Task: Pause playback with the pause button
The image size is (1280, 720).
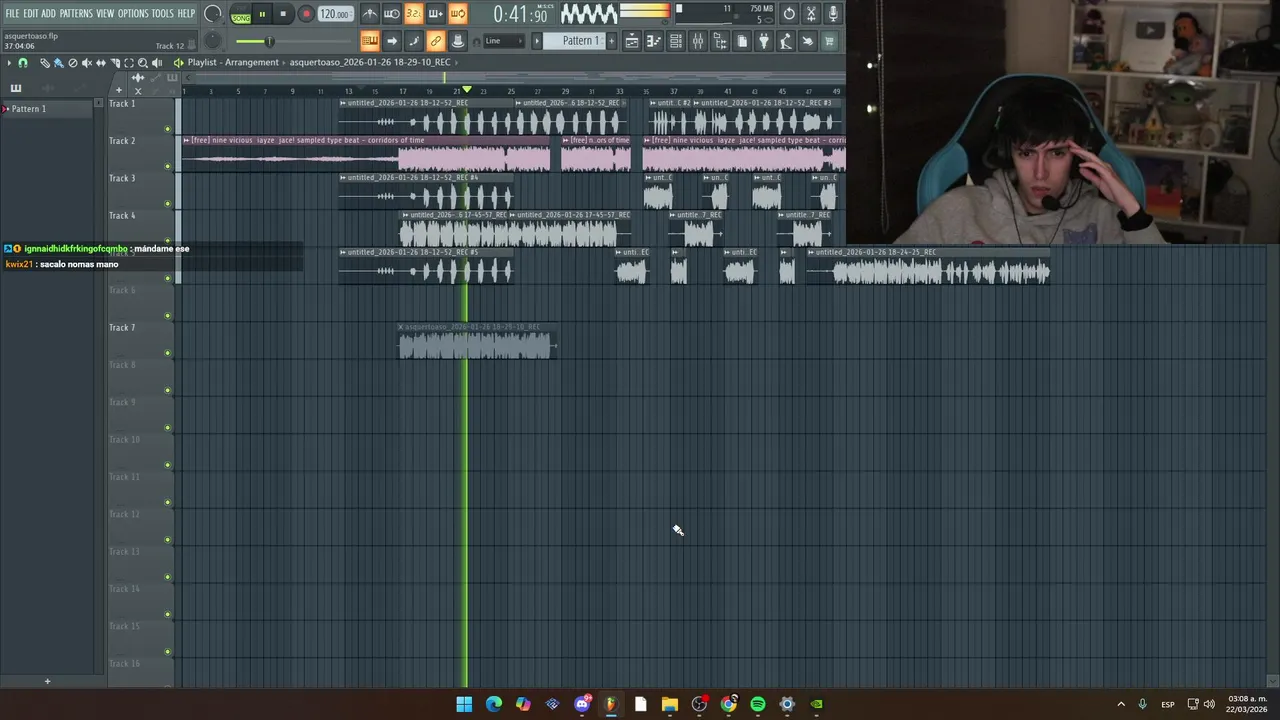Action: 262,14
